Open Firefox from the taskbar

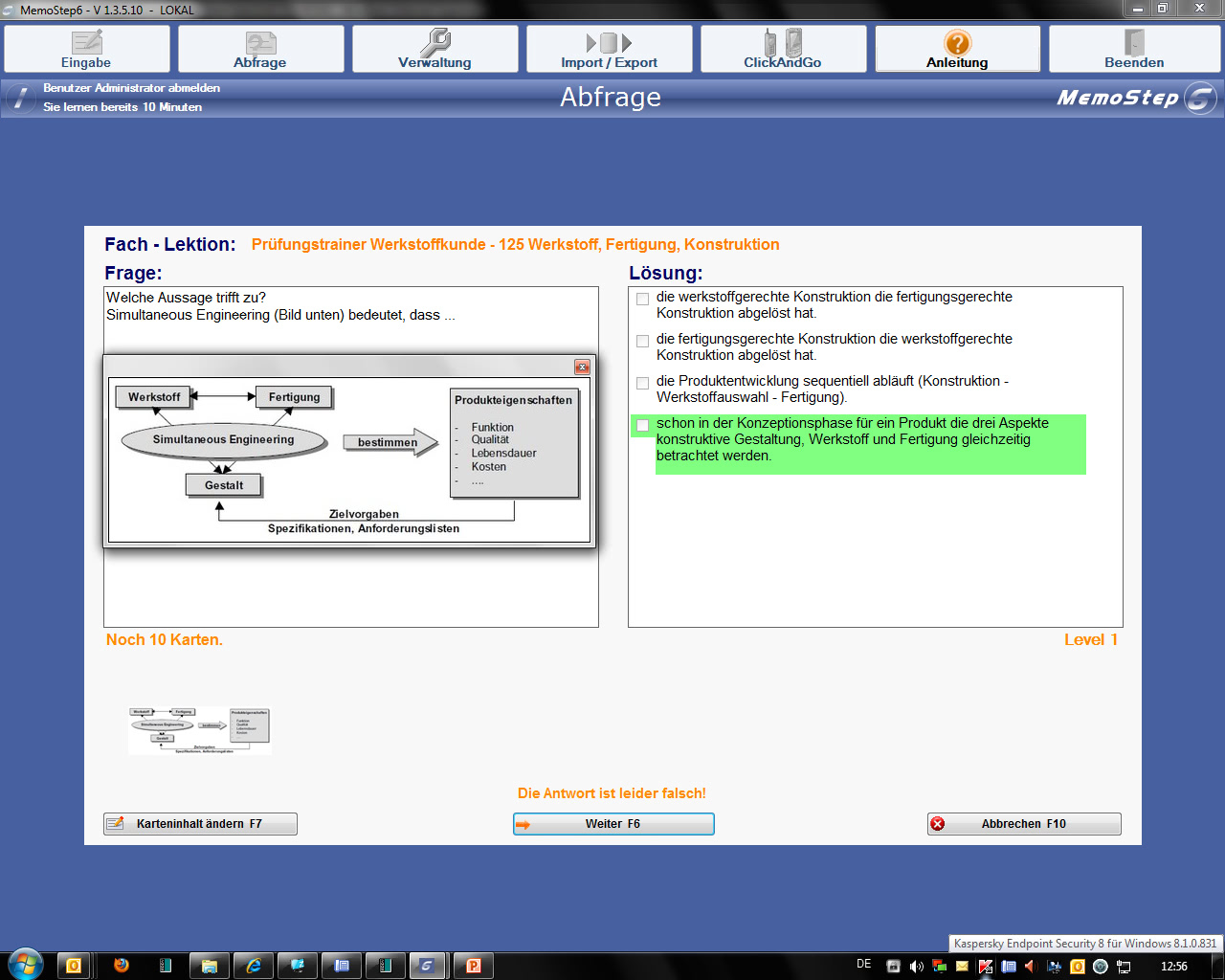click(122, 966)
